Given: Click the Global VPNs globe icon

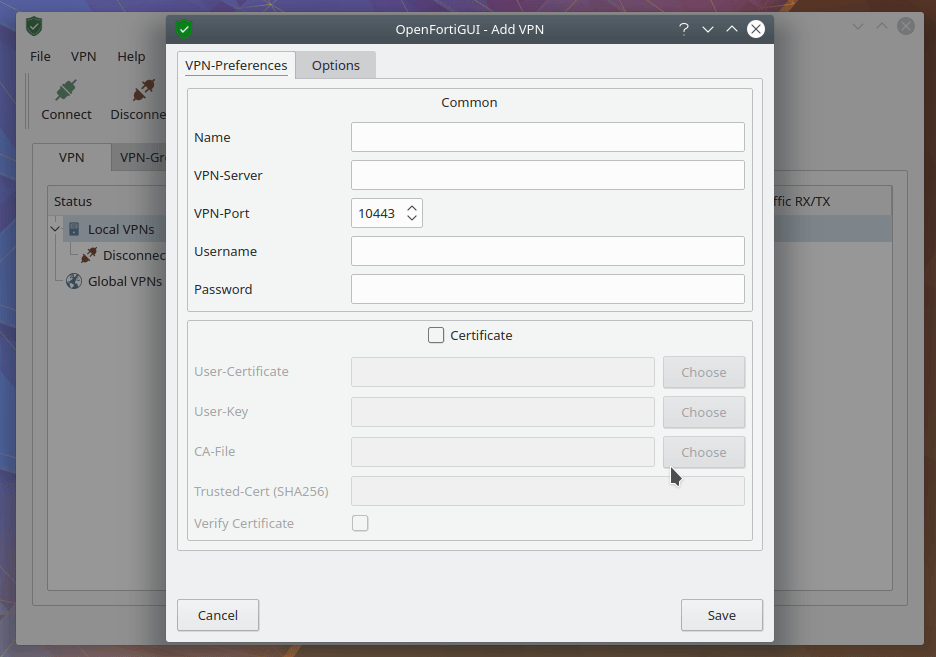Looking at the screenshot, I should [x=74, y=281].
